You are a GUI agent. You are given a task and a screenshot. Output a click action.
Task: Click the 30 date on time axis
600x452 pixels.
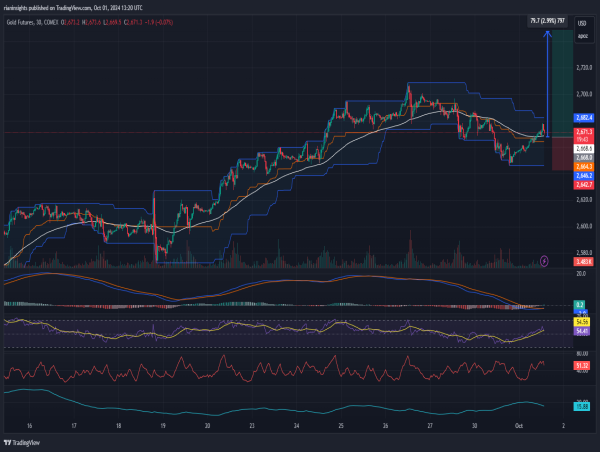[474, 426]
